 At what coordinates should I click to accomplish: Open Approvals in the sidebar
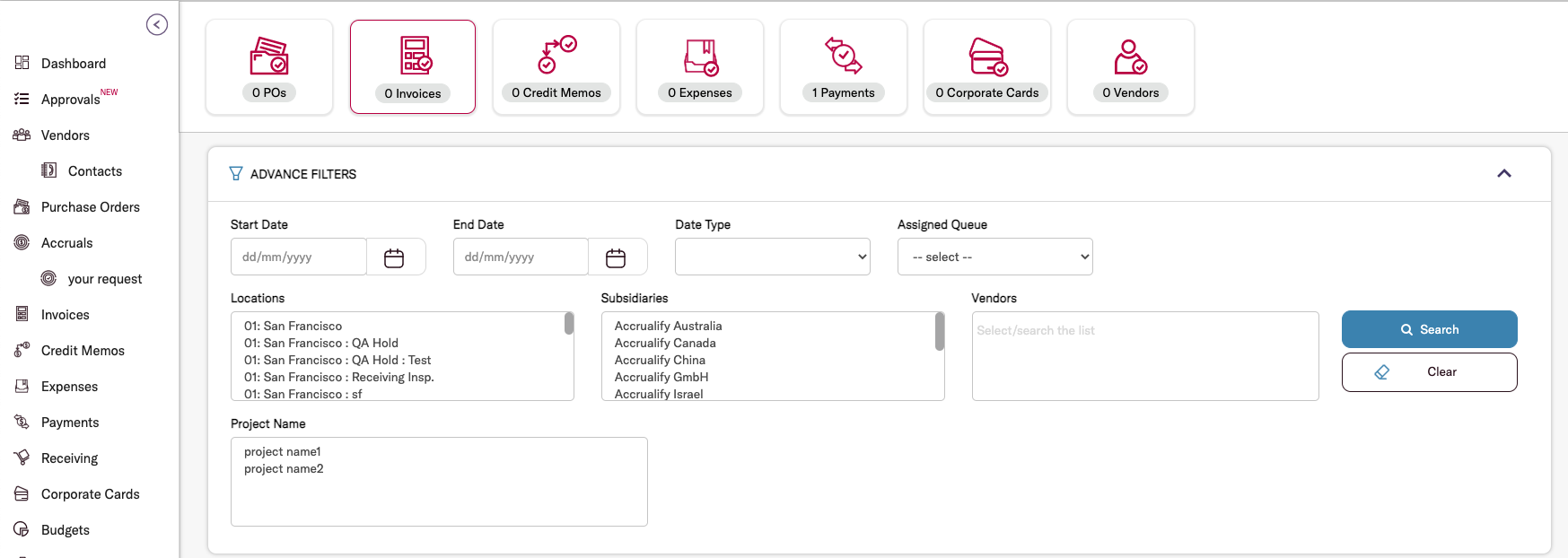70,100
